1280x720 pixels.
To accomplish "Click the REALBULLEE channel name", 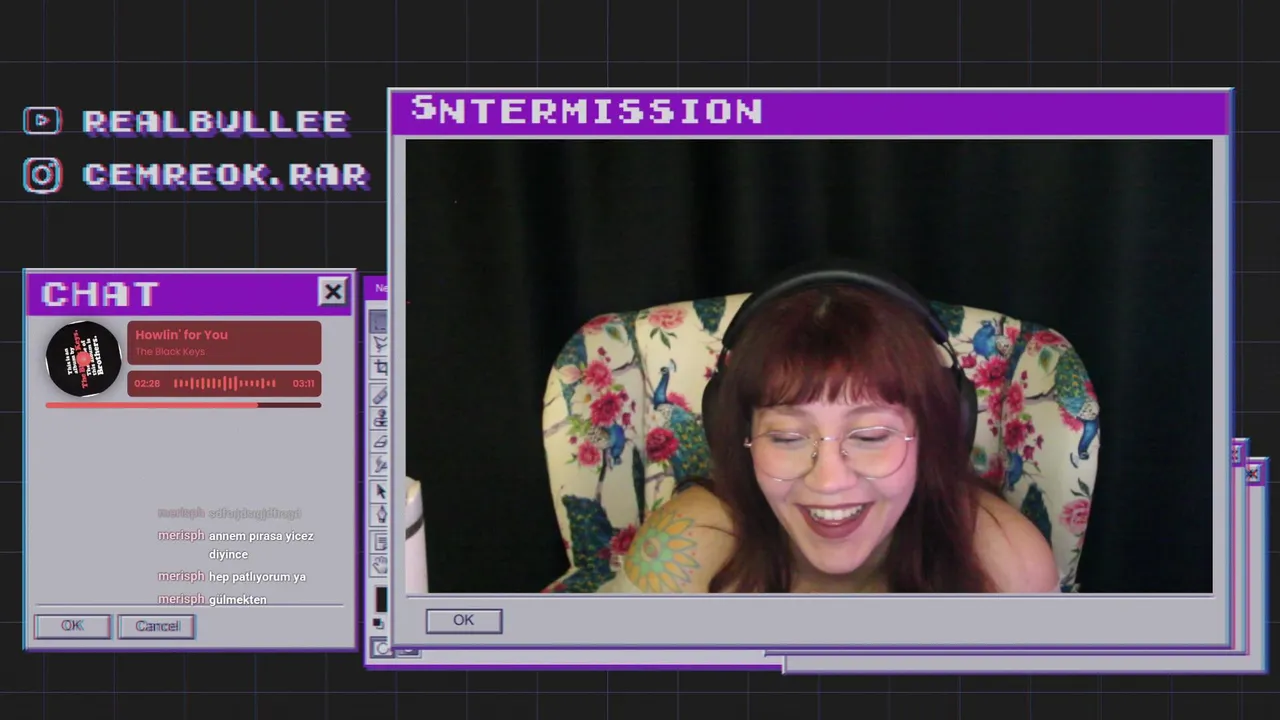I will (215, 121).
